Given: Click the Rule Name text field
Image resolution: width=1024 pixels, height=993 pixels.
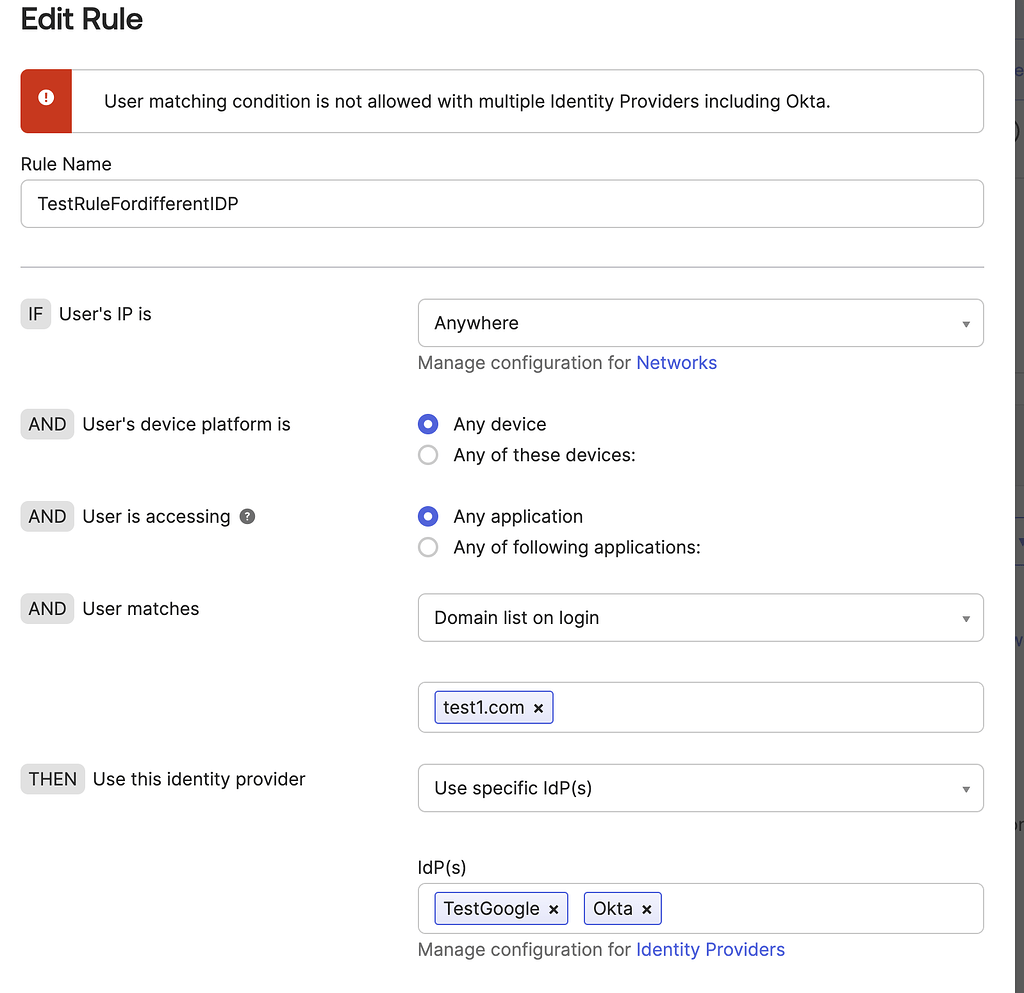Looking at the screenshot, I should (501, 204).
